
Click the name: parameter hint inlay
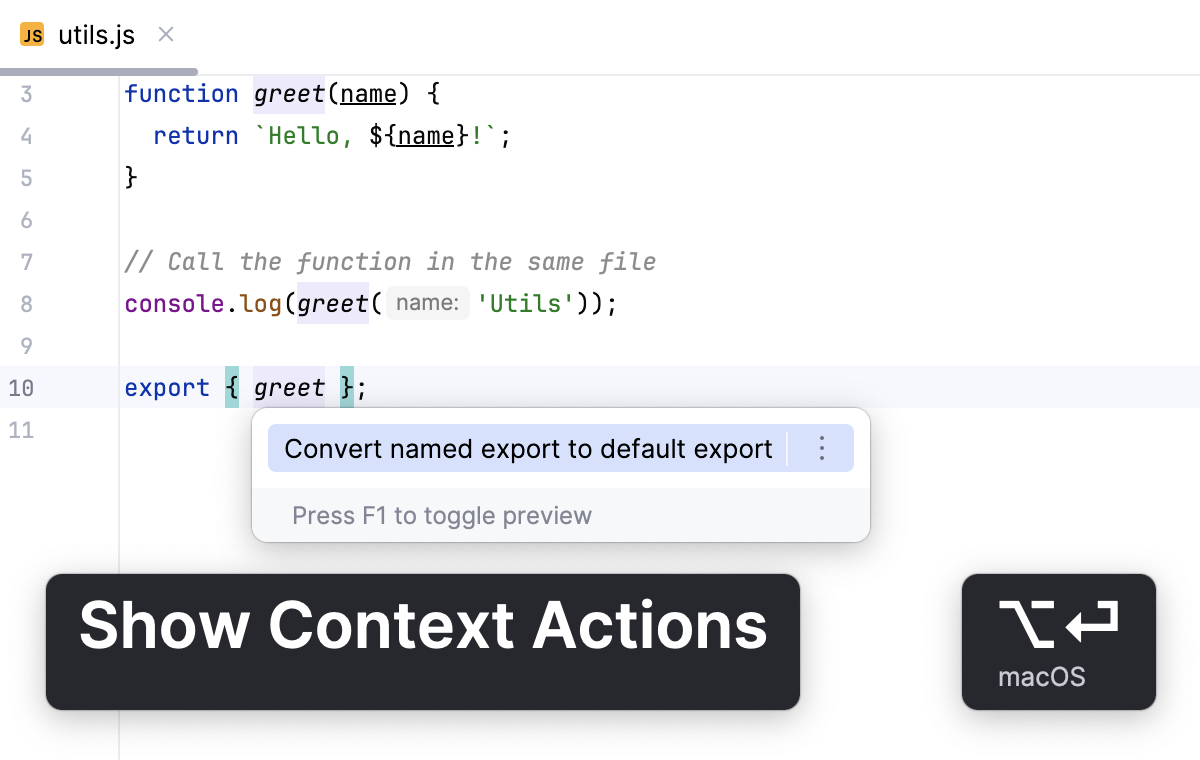tap(427, 302)
